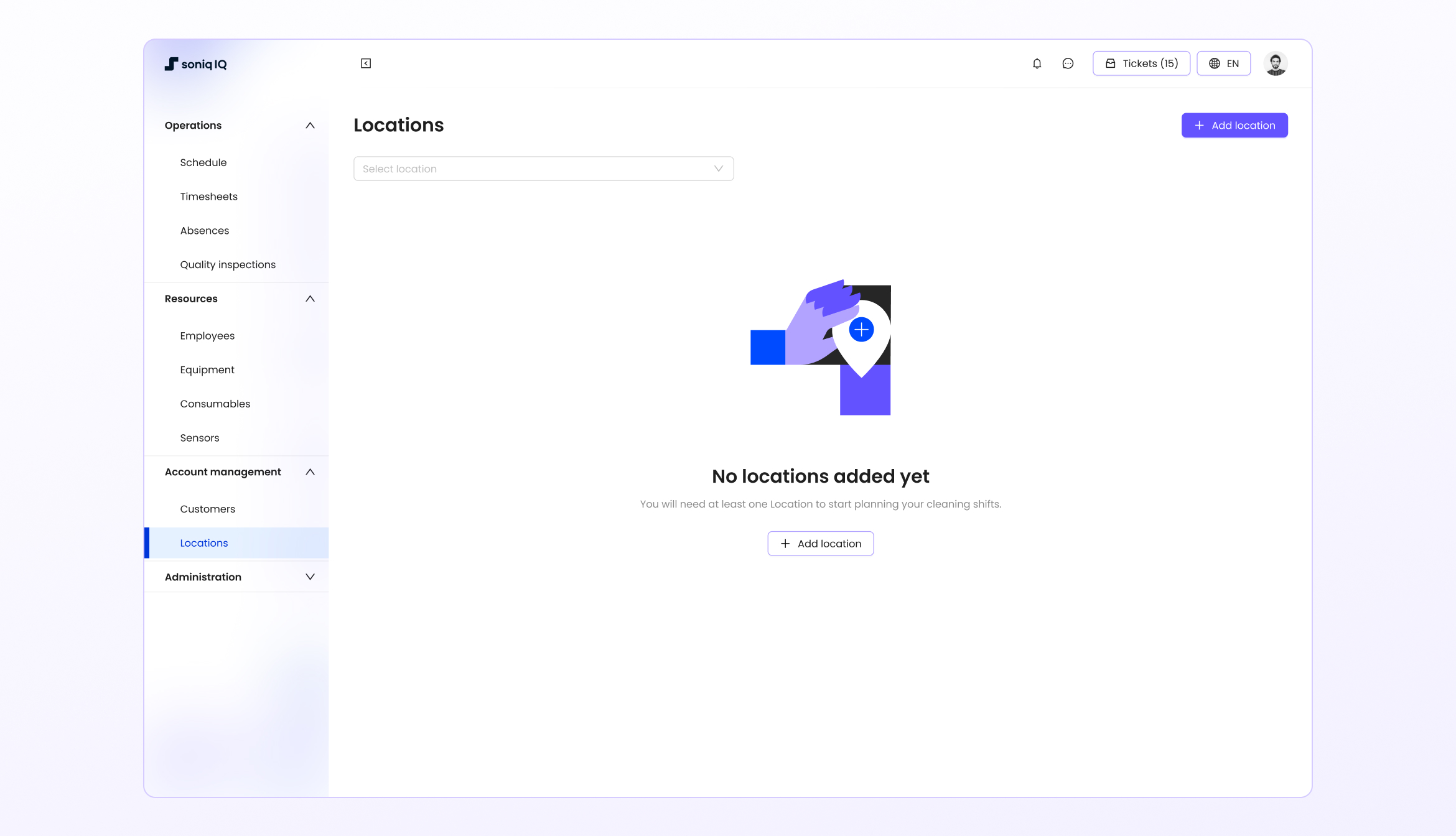This screenshot has width=1456, height=836.
Task: Navigate to Employees page
Action: (207, 336)
